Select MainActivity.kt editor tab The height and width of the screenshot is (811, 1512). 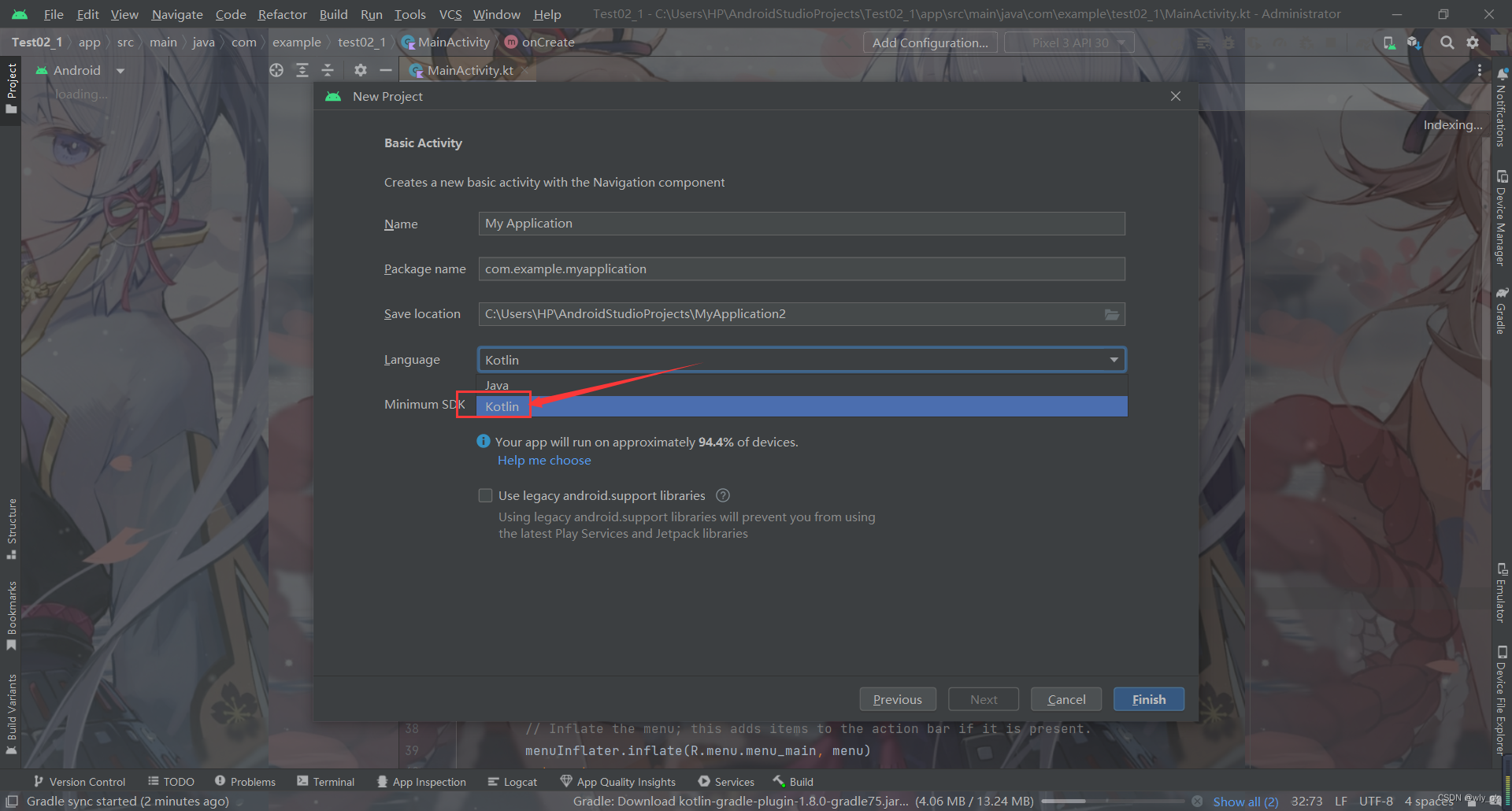[x=469, y=71]
